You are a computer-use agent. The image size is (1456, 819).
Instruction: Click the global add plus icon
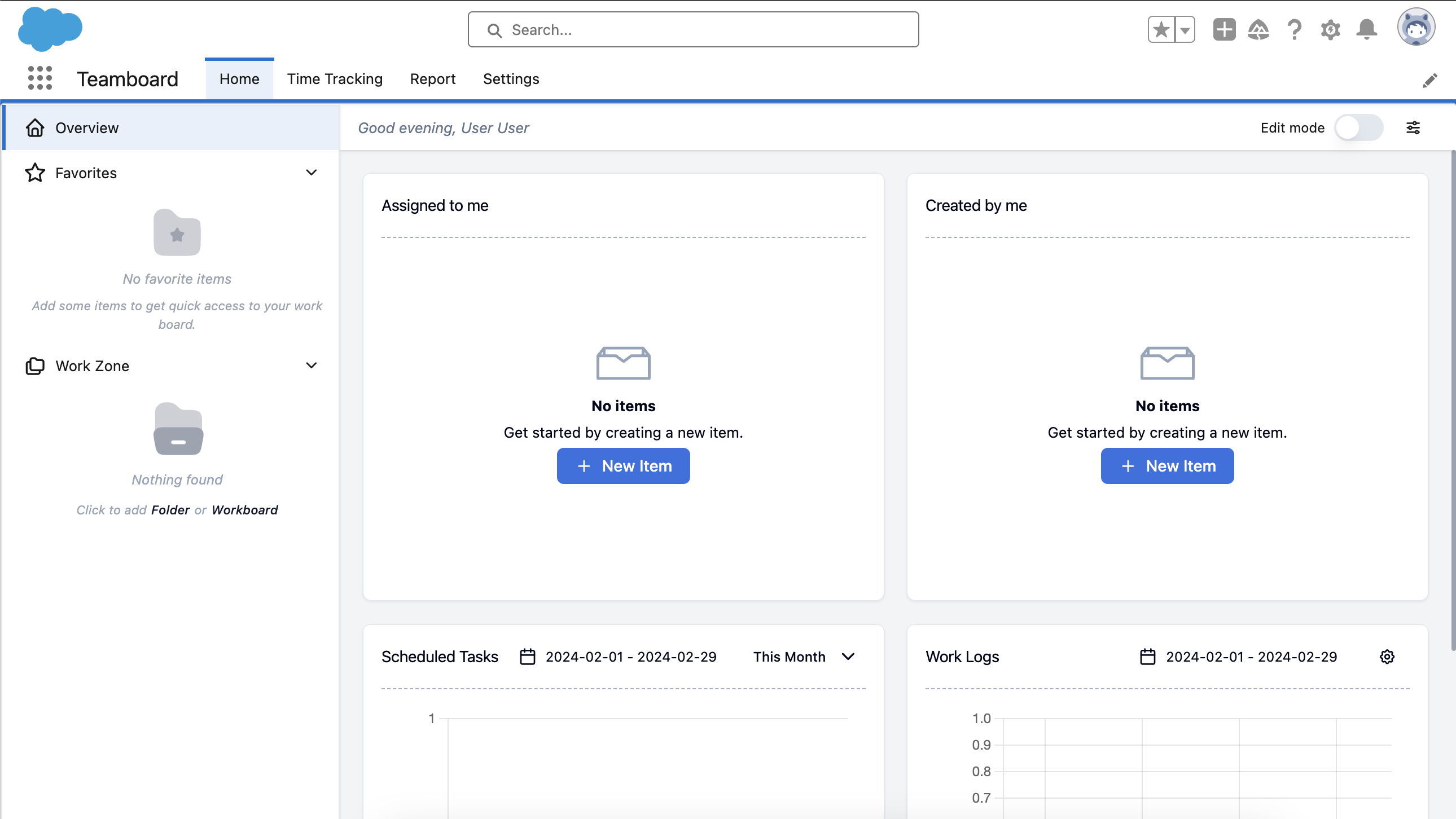(x=1223, y=29)
